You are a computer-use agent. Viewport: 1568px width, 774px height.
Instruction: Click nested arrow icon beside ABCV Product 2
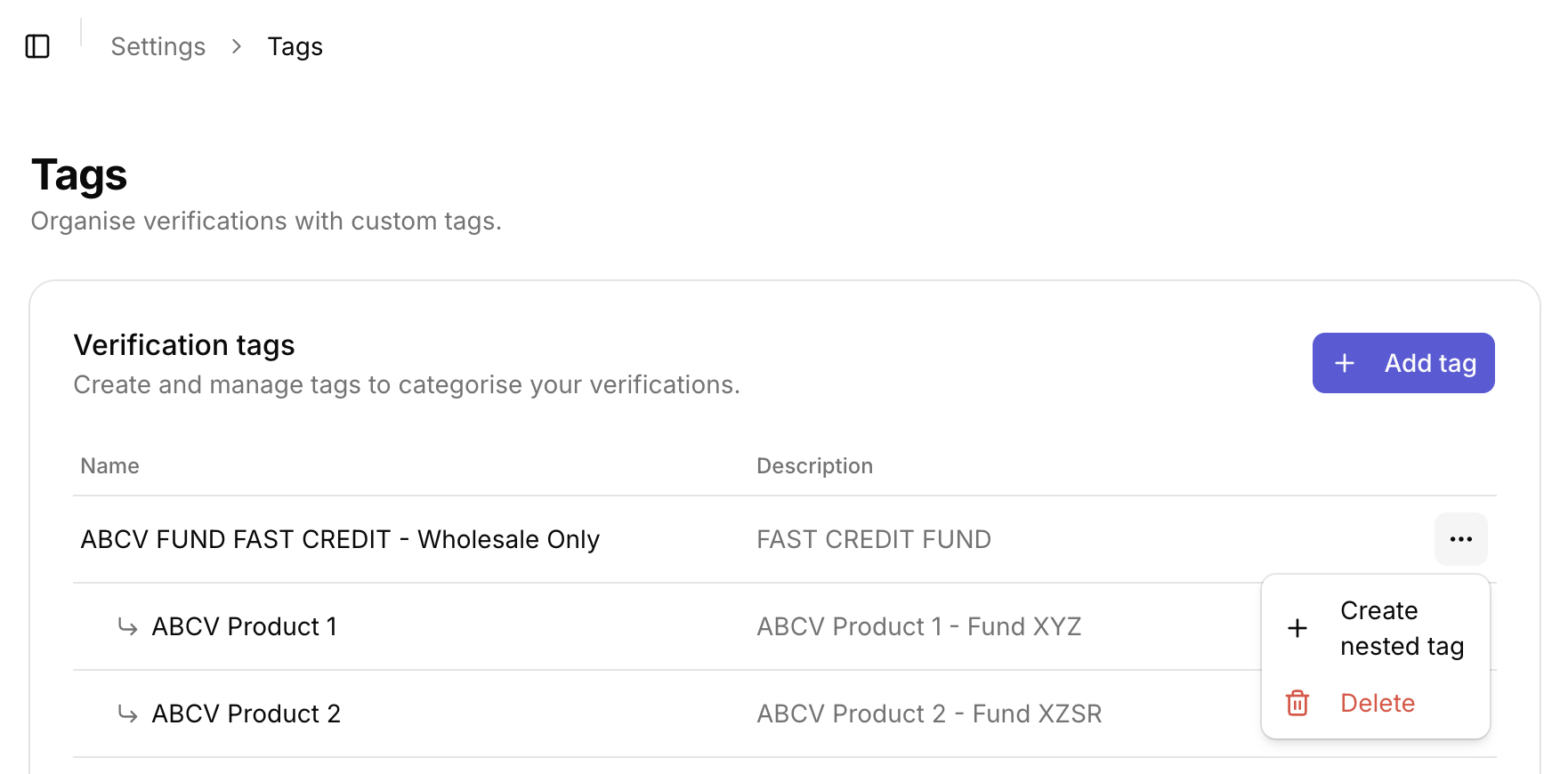[128, 714]
